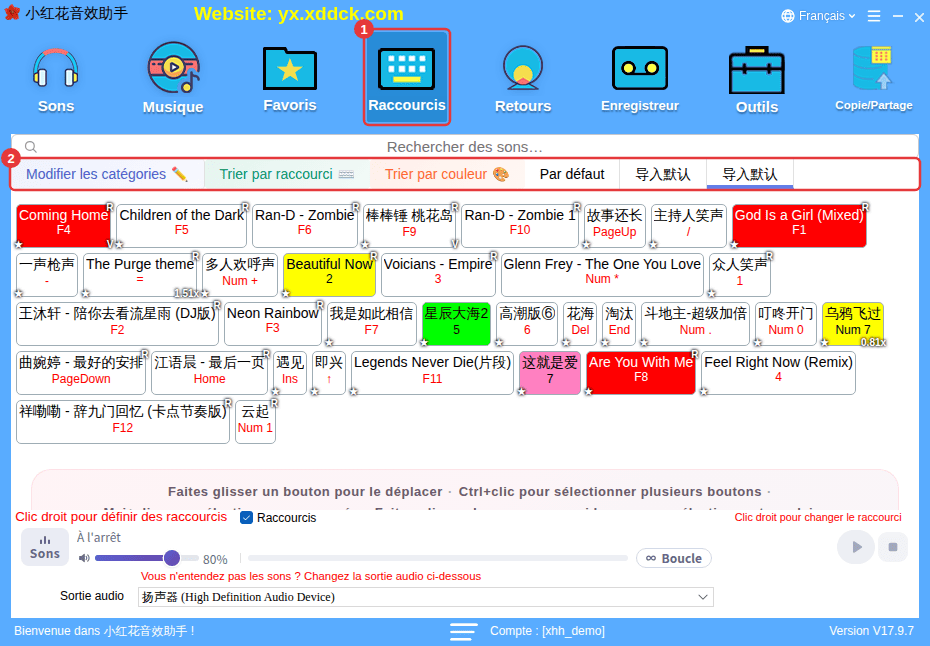Click the speaker mute icon
This screenshot has width=930, height=646.
[84, 558]
